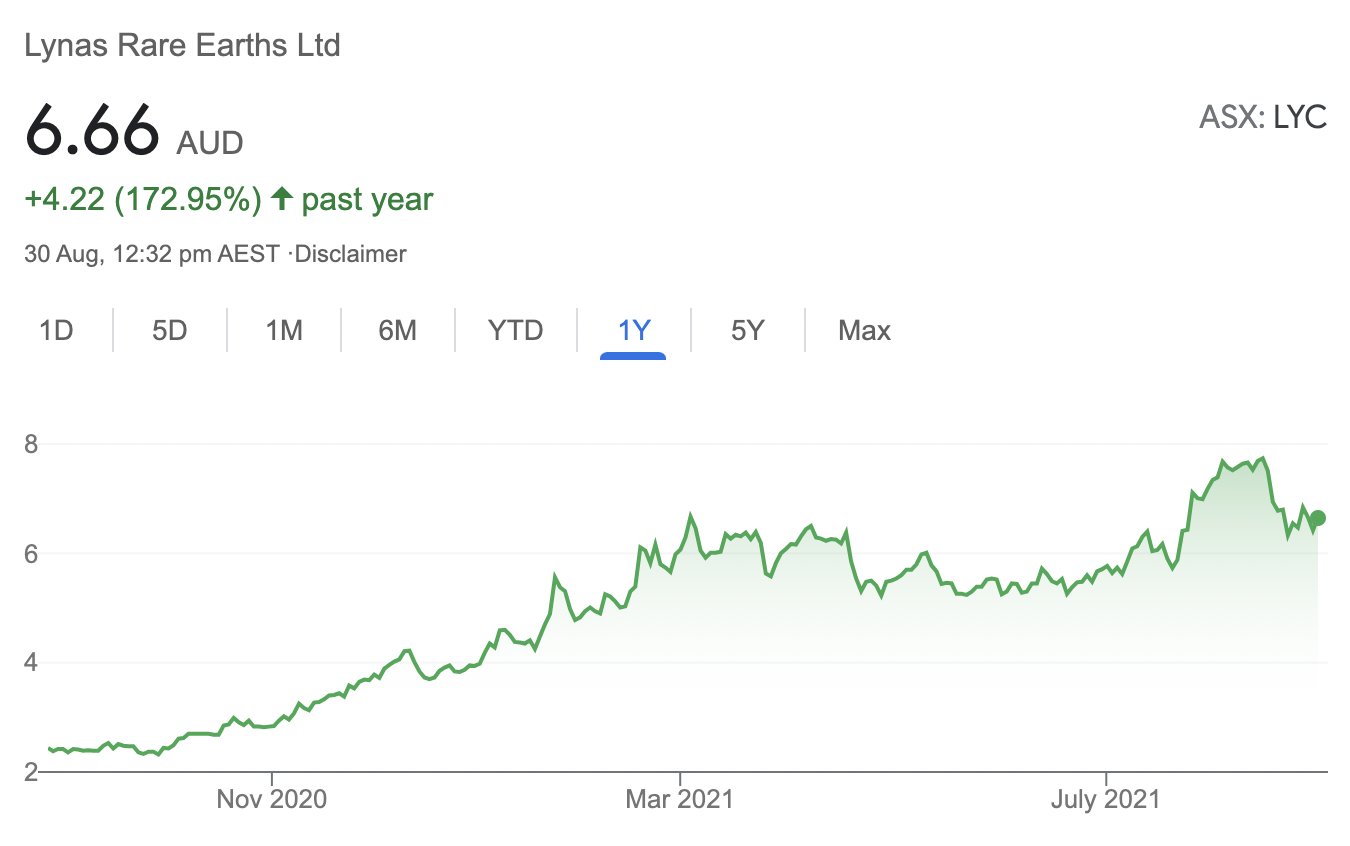Show the 1M price history

[x=284, y=330]
